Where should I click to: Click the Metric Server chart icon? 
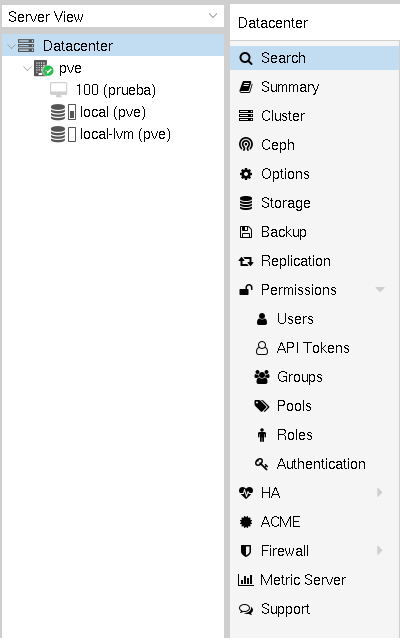click(245, 579)
